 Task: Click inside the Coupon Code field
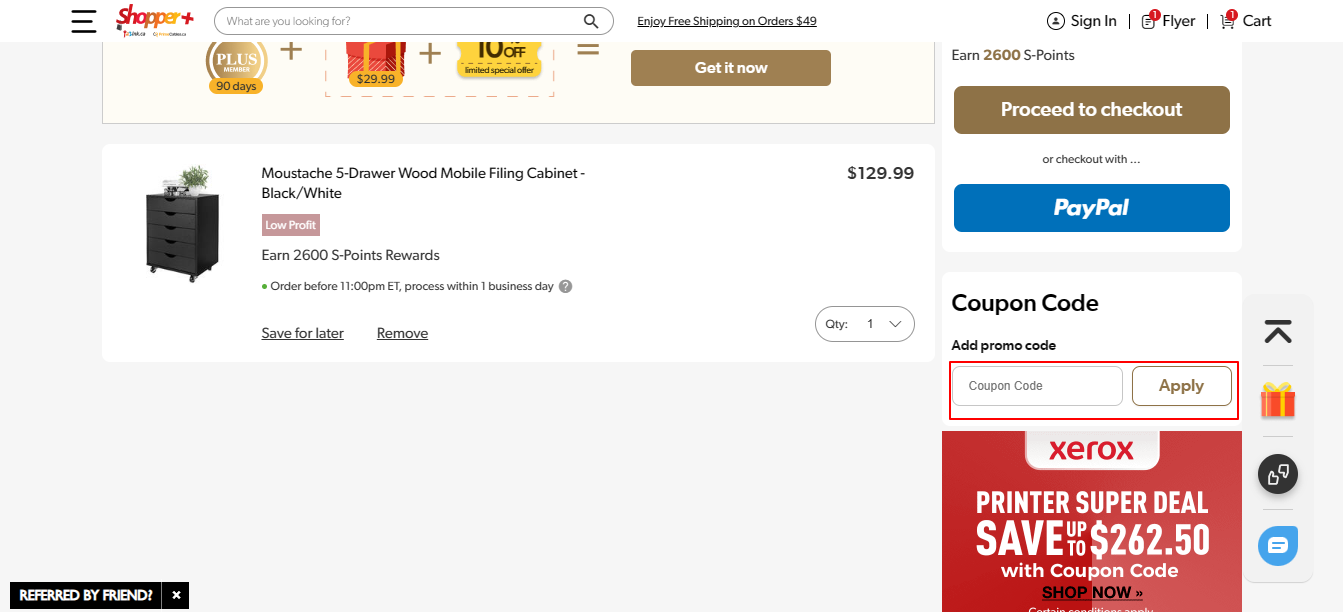click(1037, 385)
